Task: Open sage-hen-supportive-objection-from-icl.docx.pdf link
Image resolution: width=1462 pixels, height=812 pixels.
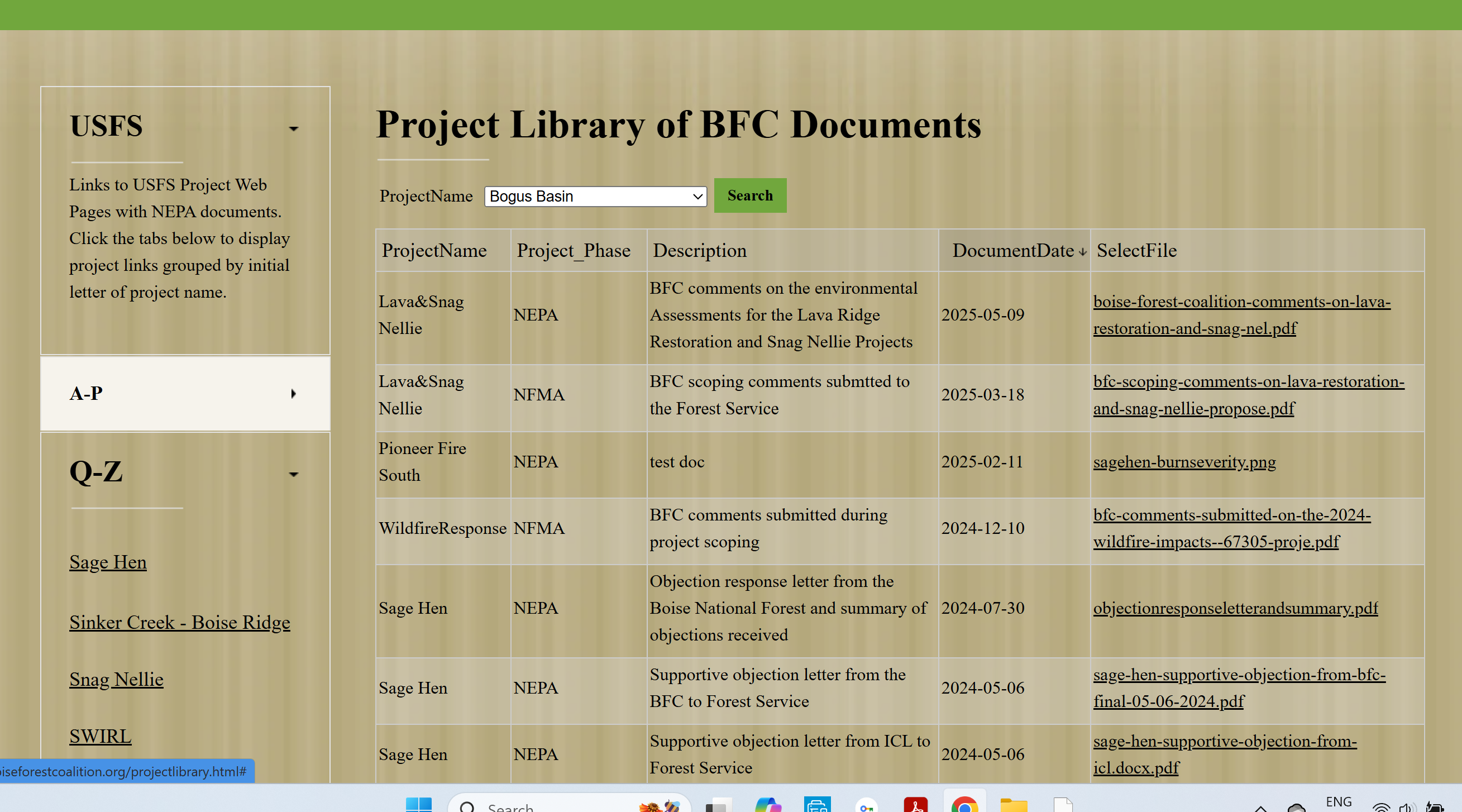Action: coord(1225,754)
